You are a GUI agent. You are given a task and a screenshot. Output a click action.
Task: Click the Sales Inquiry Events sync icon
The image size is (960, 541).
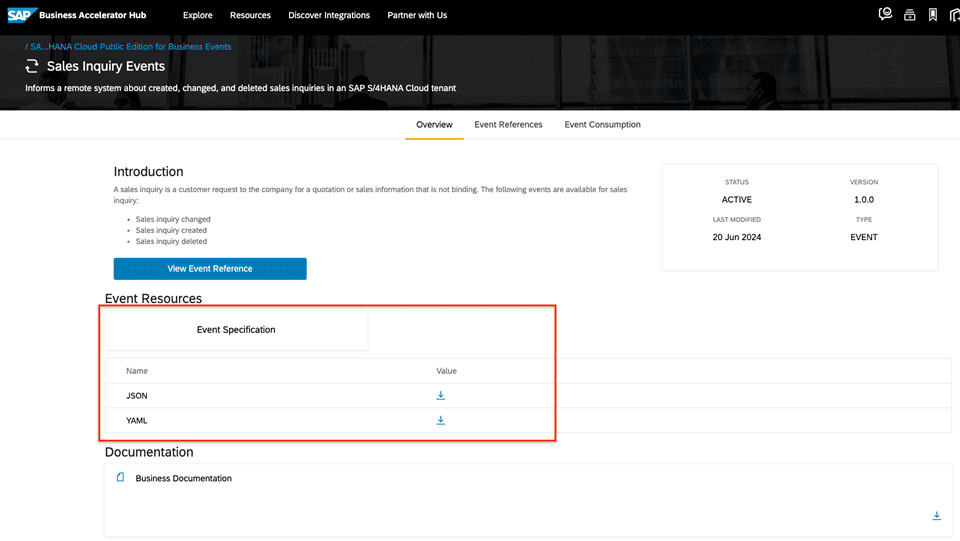pyautogui.click(x=32, y=66)
